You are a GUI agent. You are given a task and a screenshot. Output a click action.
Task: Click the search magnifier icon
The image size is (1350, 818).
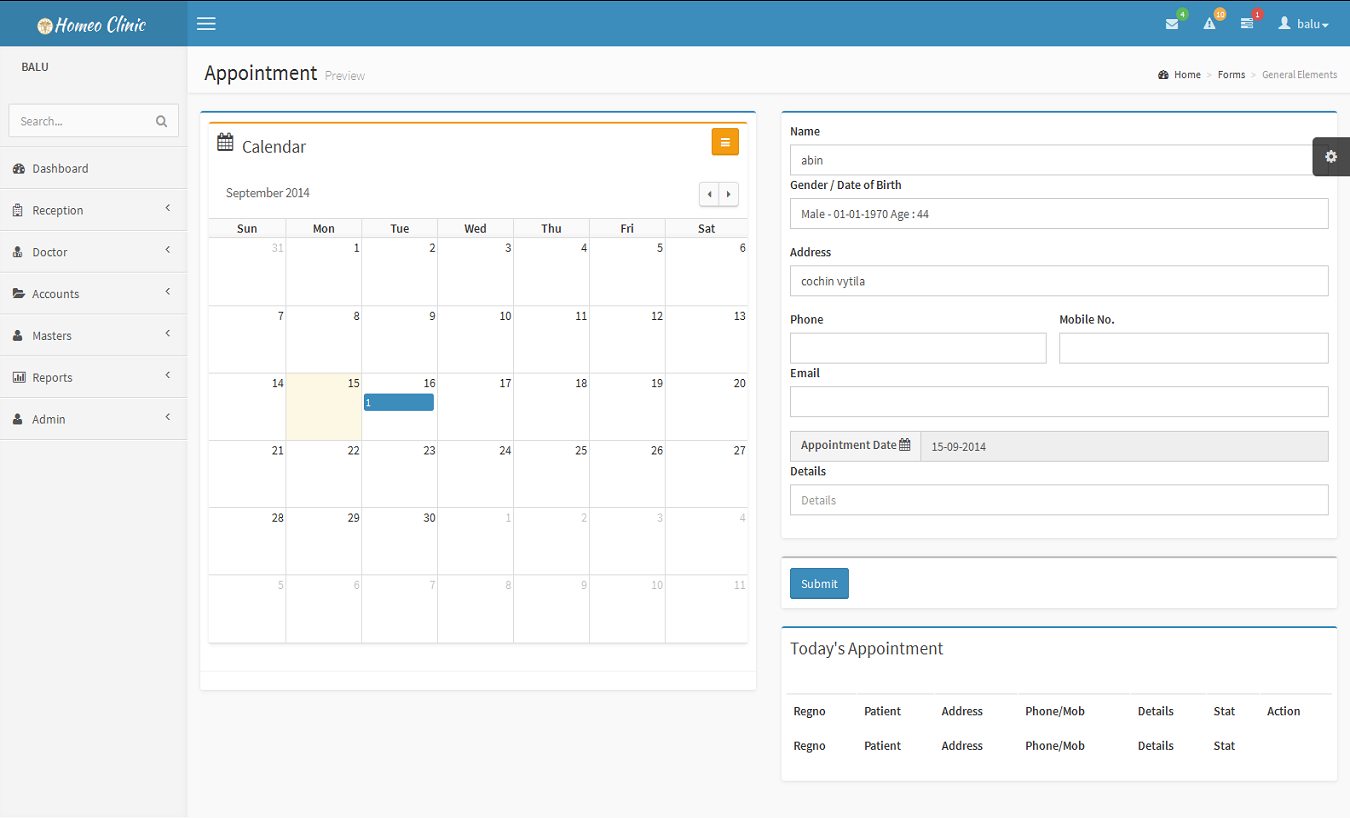pos(161,121)
